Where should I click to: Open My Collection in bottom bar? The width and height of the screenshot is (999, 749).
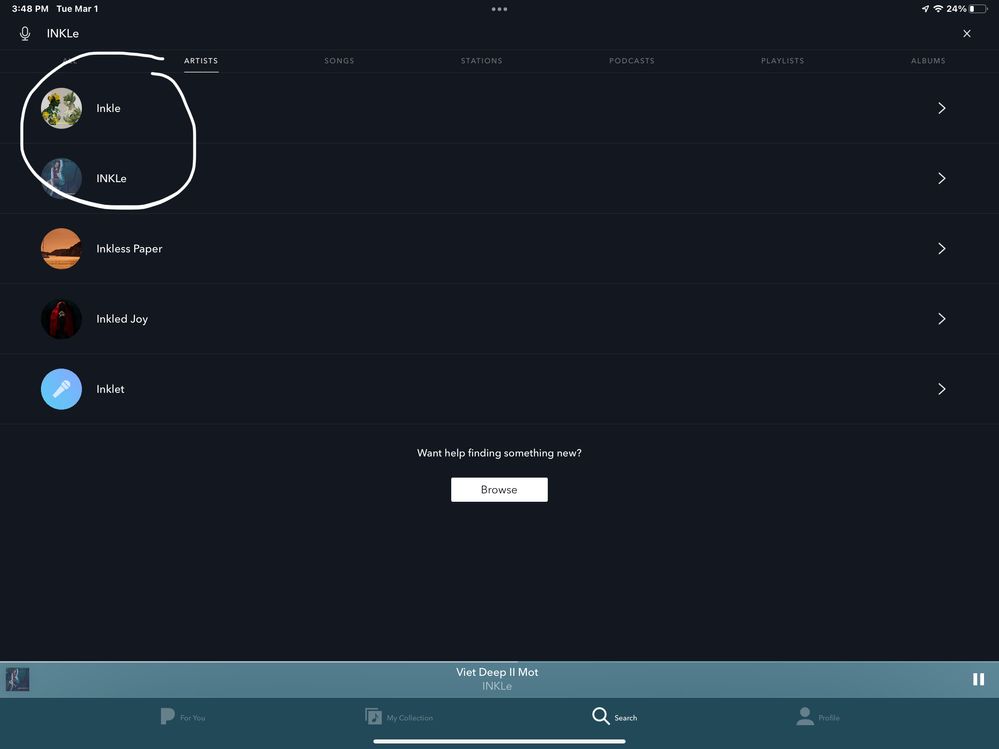[374, 717]
